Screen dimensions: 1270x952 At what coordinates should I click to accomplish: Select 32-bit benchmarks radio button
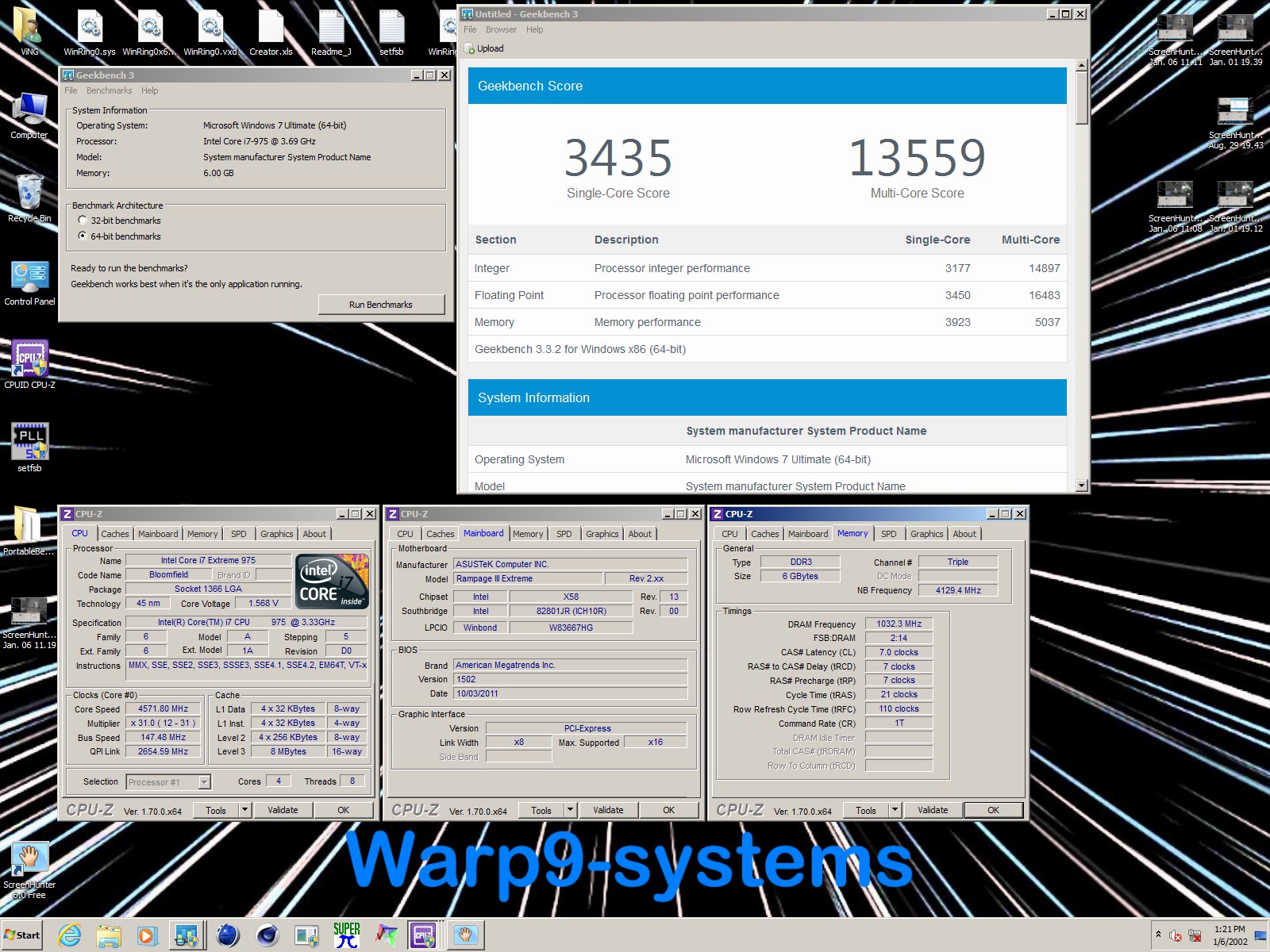[x=83, y=221]
